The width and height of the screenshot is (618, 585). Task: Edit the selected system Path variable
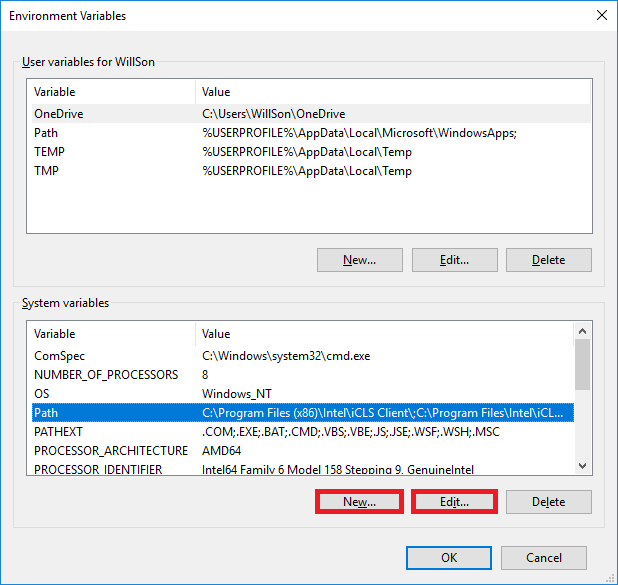[454, 501]
